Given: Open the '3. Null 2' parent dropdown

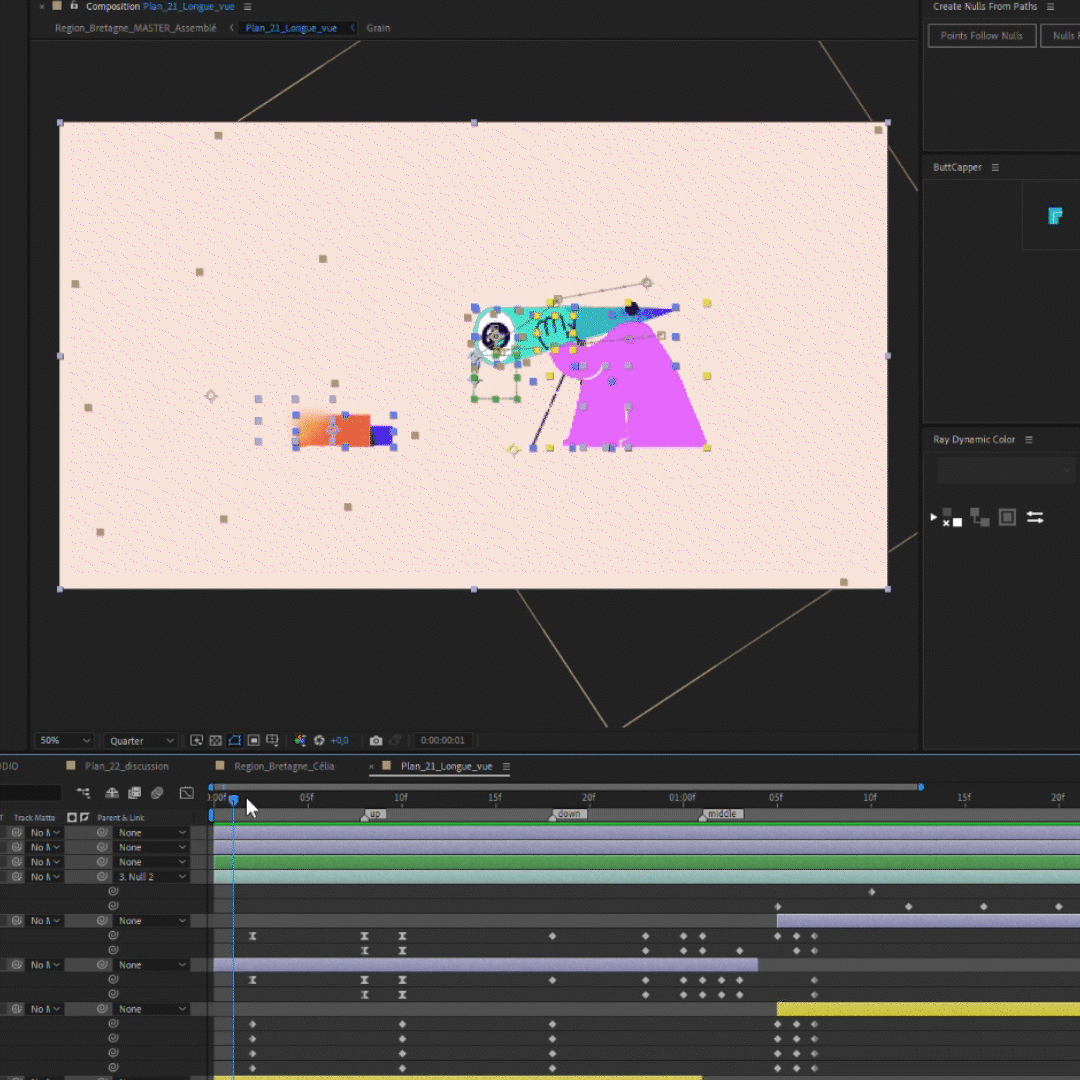Looking at the screenshot, I should 152,877.
